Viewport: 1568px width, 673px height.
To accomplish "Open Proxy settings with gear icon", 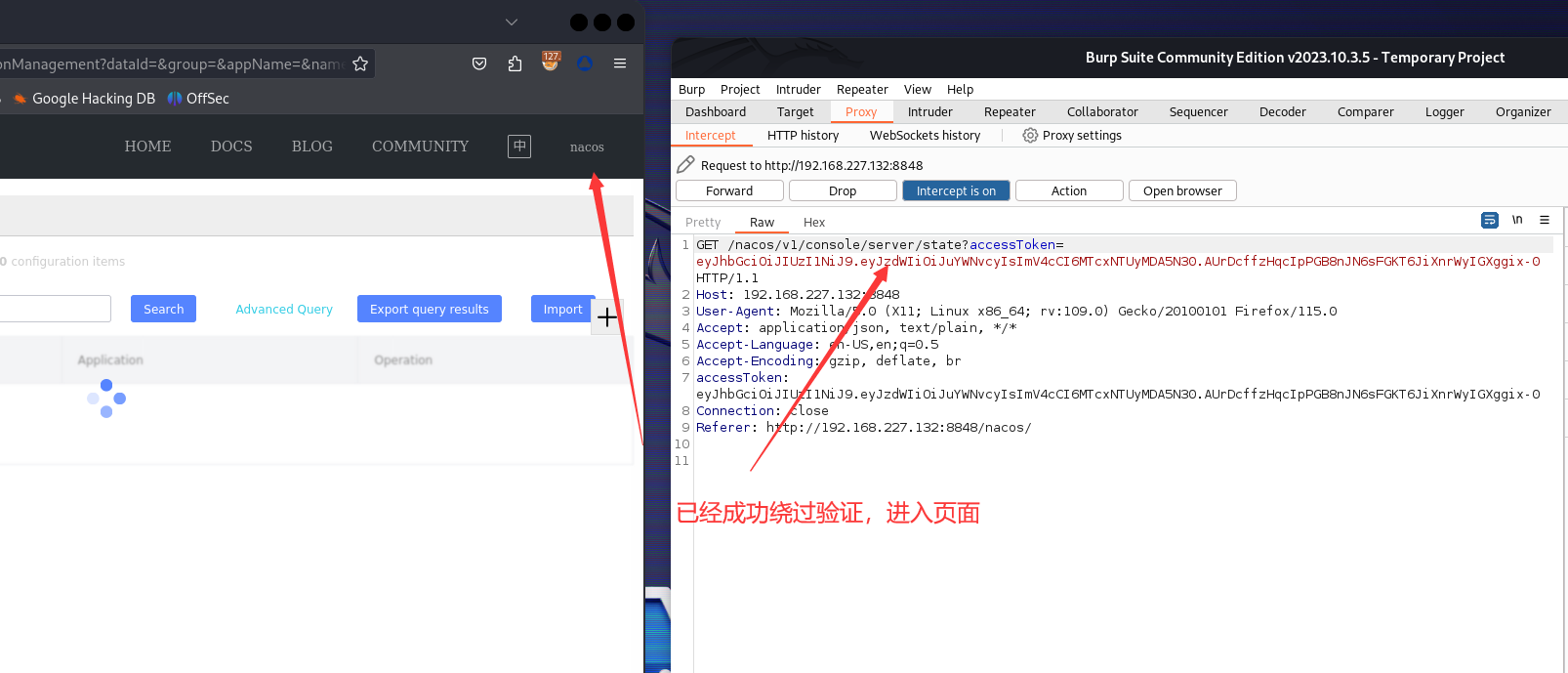I will point(1072,136).
